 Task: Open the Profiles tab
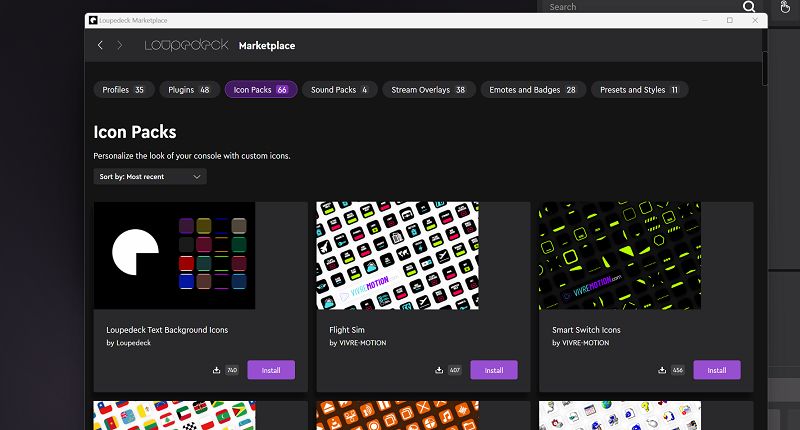point(123,90)
